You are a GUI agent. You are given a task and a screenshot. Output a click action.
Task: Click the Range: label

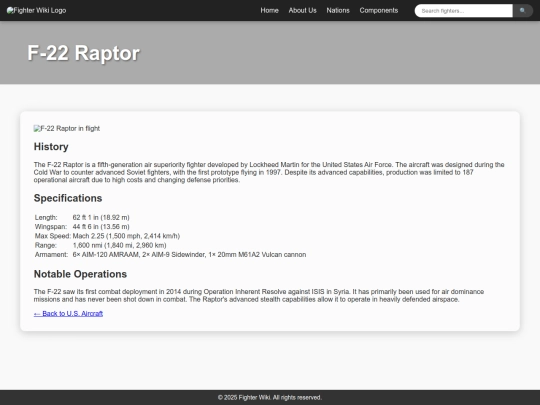pos(45,245)
